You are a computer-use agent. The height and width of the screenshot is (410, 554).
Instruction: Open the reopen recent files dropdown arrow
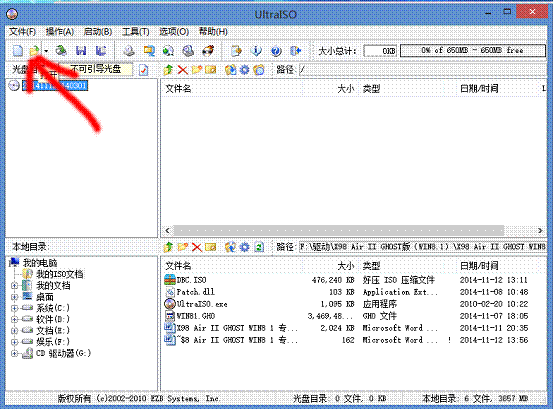click(46, 51)
